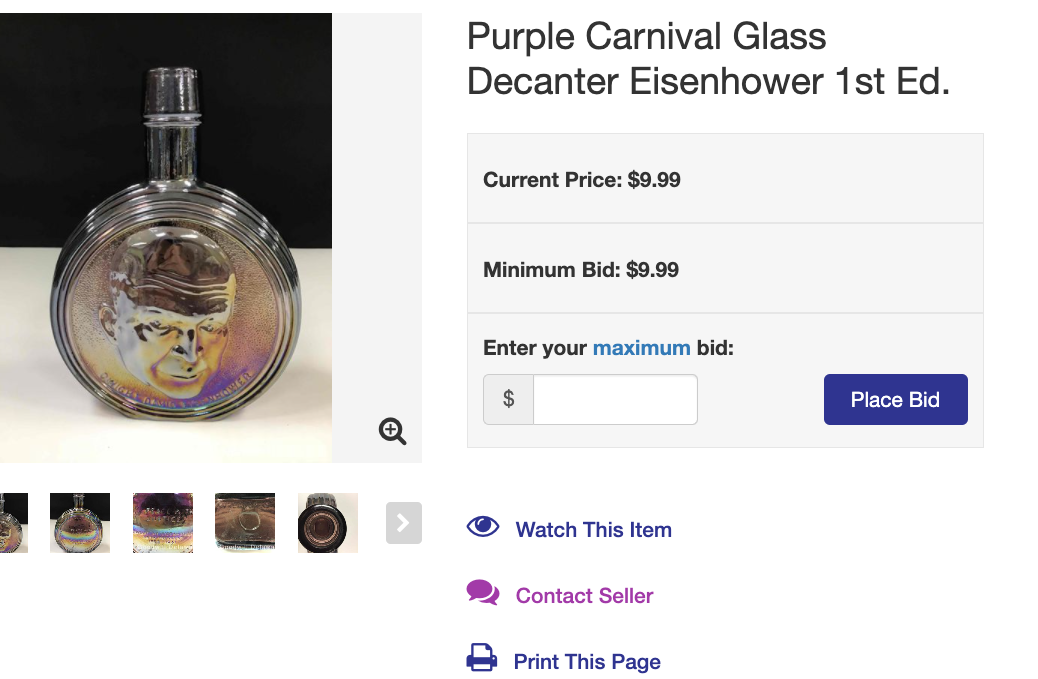
Task: Select the Print This Page link text
Action: pyautogui.click(x=587, y=662)
